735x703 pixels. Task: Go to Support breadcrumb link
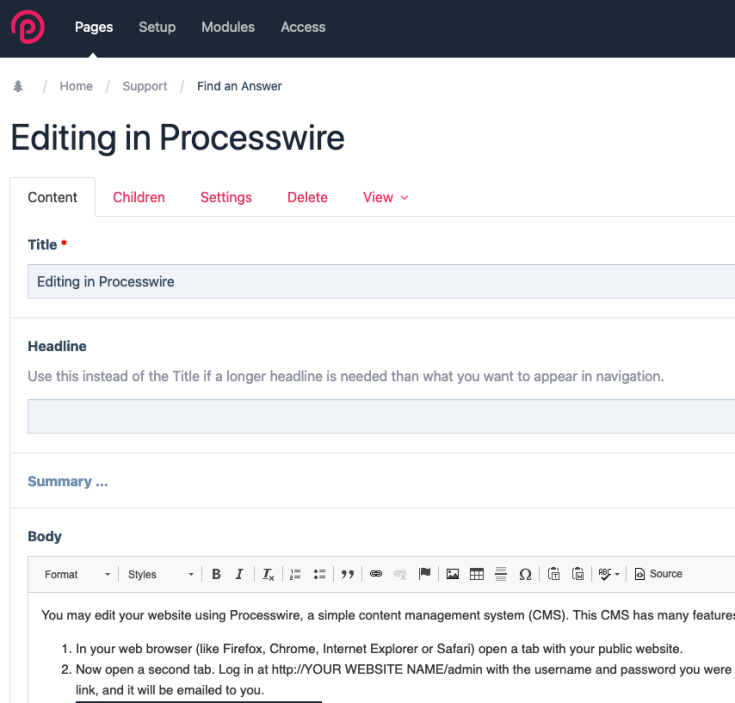pos(145,86)
